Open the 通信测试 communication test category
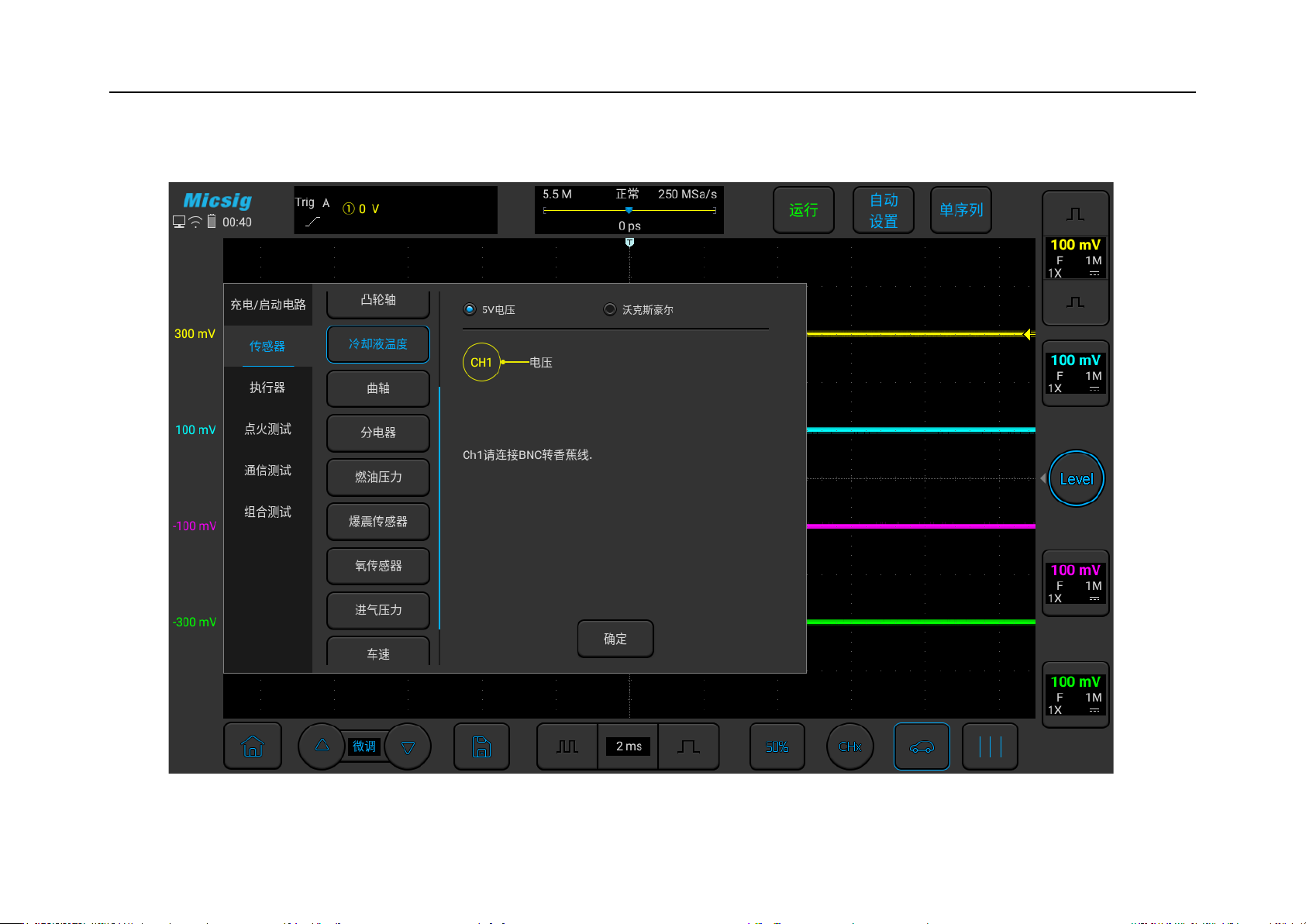The height and width of the screenshot is (924, 1306). point(268,471)
